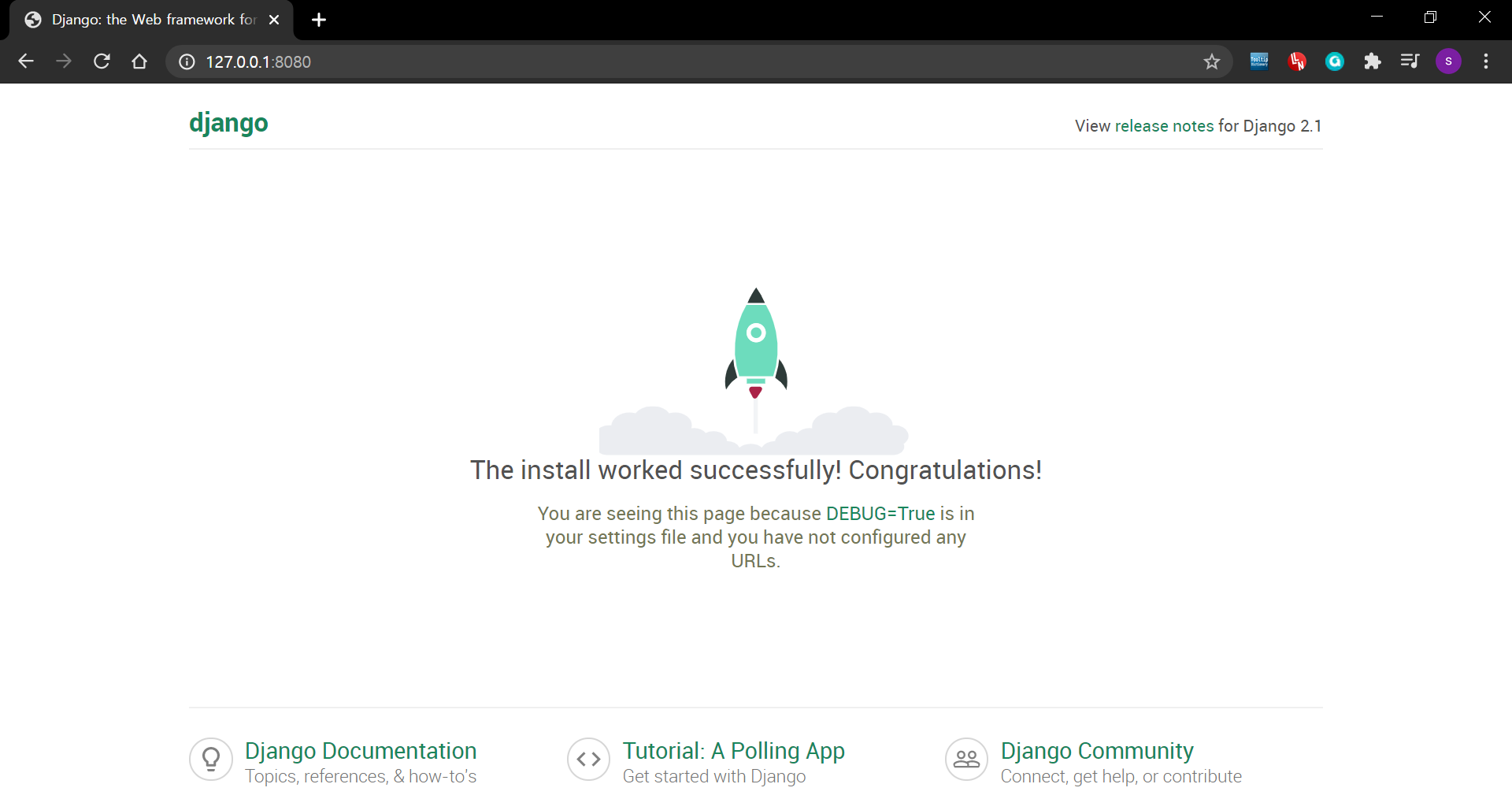Open the media playlist control icon
The width and height of the screenshot is (1512, 810).
click(x=1410, y=61)
